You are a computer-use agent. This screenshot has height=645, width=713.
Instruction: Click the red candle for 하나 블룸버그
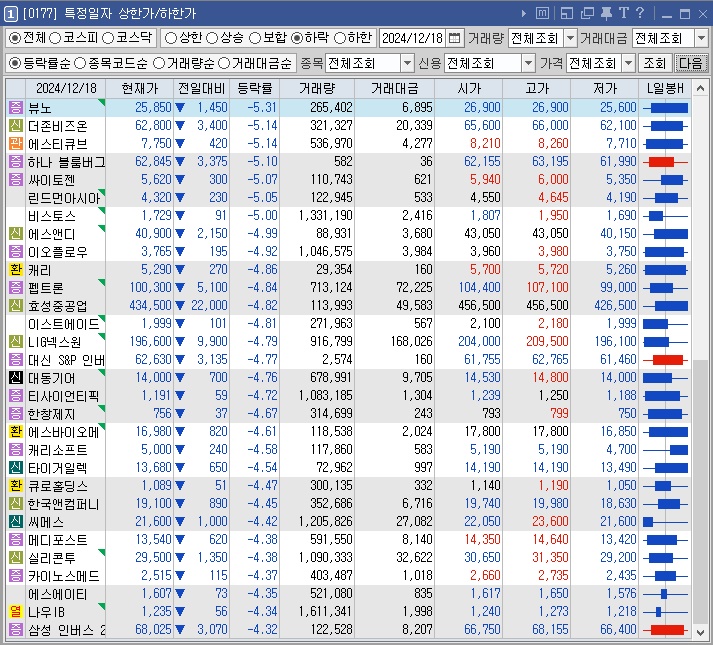(666, 162)
